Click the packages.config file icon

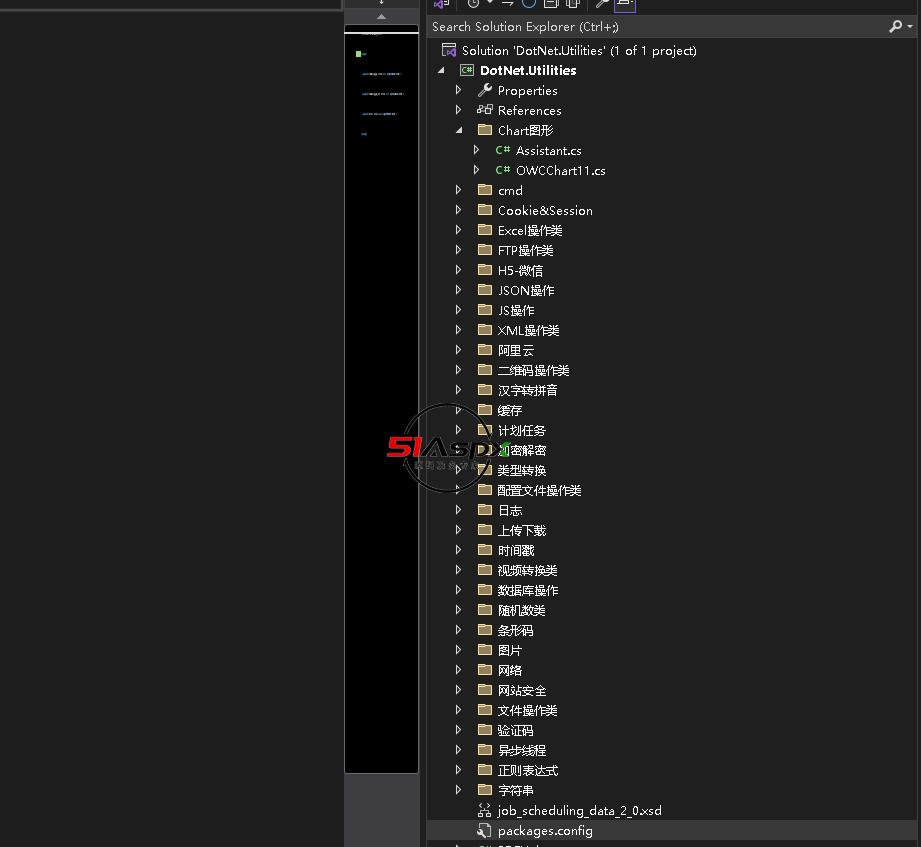pyautogui.click(x=485, y=830)
